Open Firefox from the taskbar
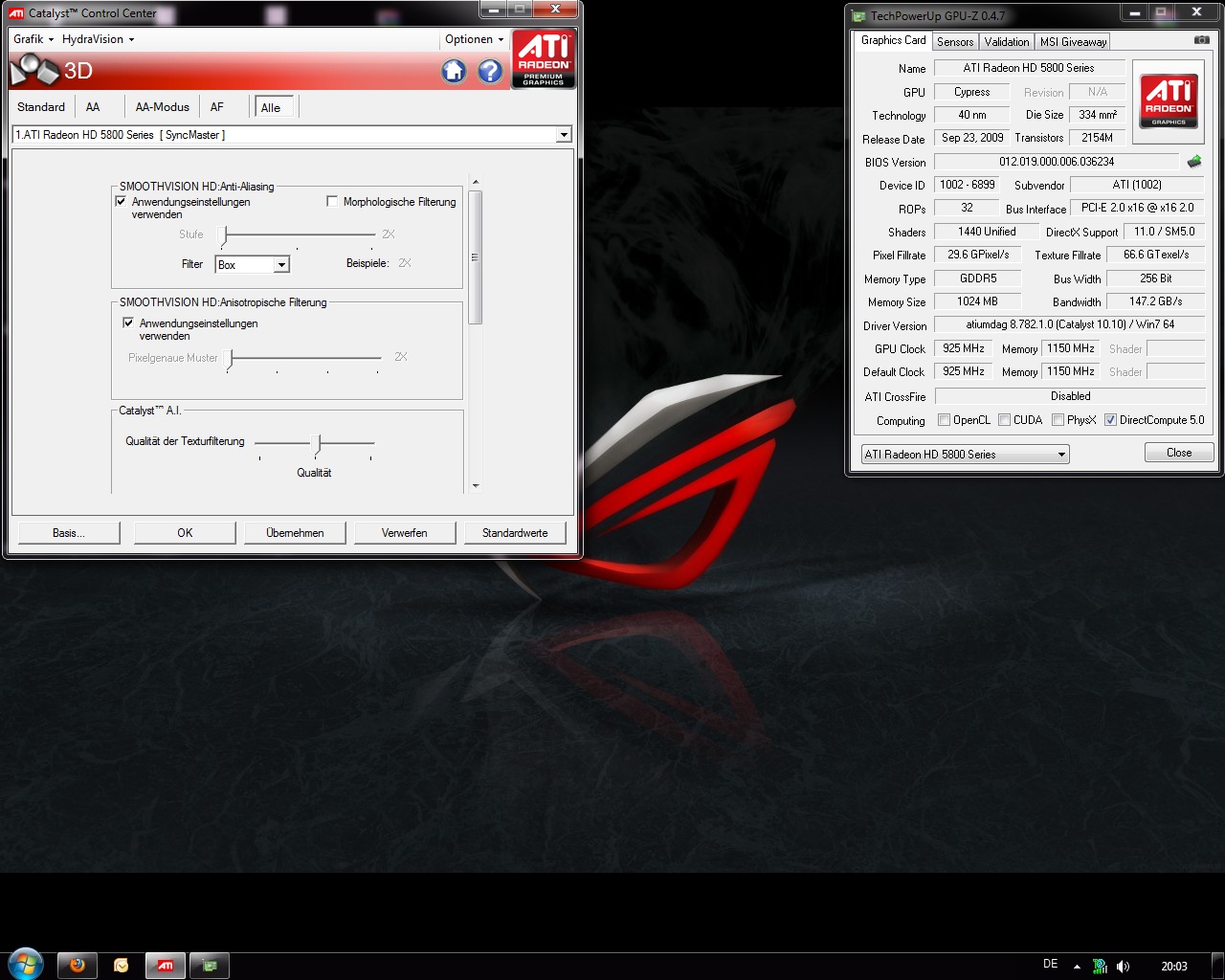This screenshot has width=1225, height=980. [x=78, y=966]
